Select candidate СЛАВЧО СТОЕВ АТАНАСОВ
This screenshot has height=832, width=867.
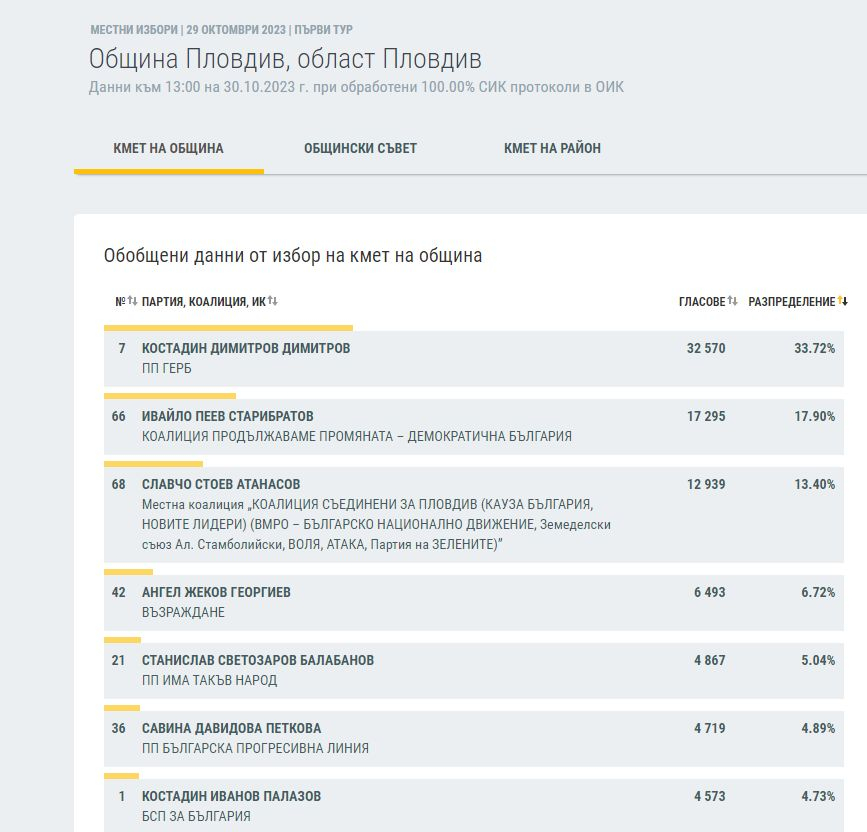point(221,484)
